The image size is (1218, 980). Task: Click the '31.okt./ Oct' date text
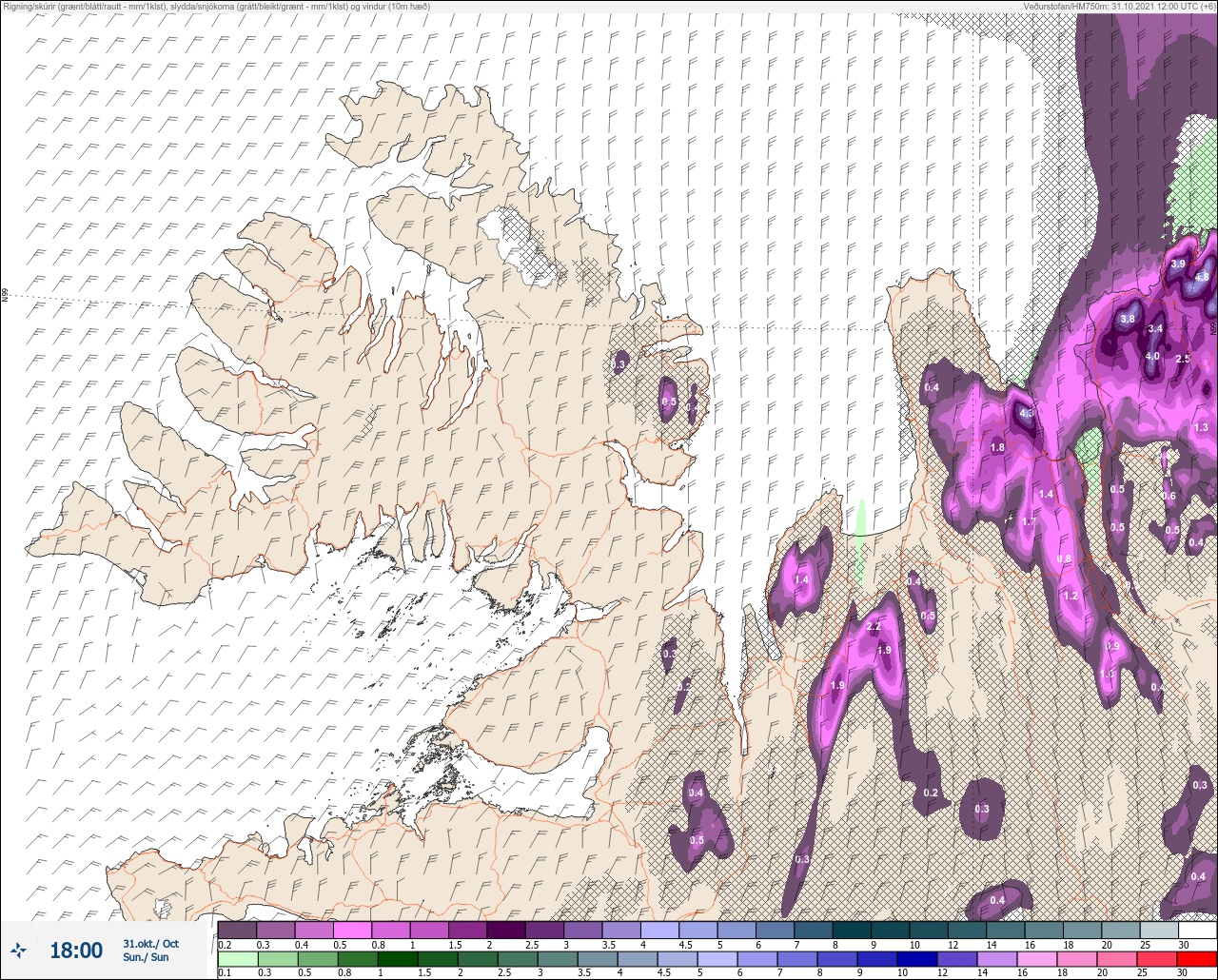pyautogui.click(x=150, y=943)
